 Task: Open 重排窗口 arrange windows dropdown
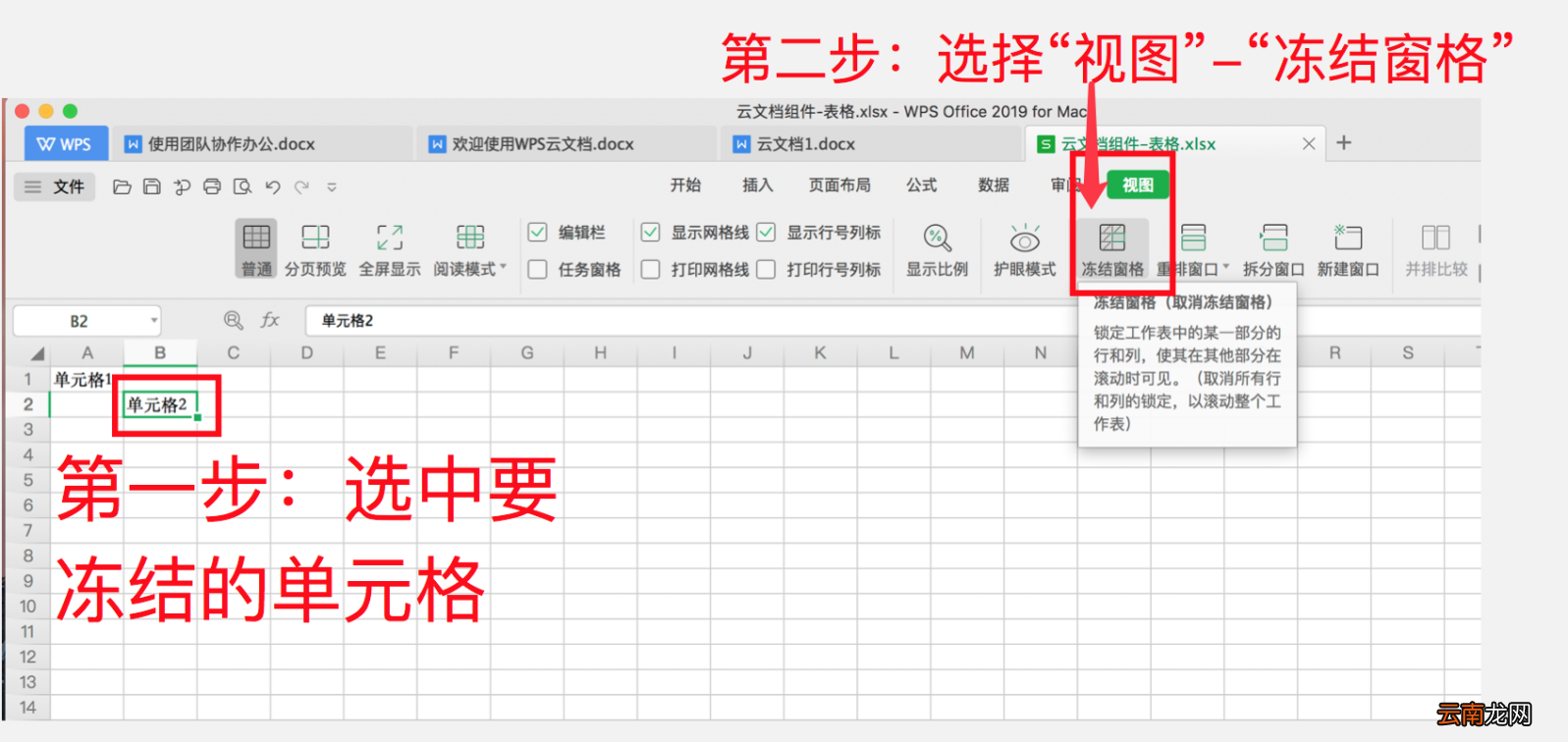click(x=1193, y=248)
